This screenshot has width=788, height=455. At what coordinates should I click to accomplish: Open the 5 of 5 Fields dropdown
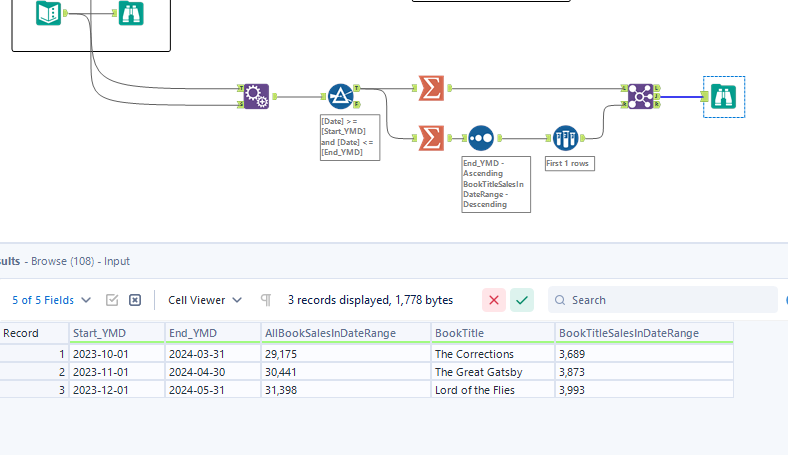coord(52,300)
